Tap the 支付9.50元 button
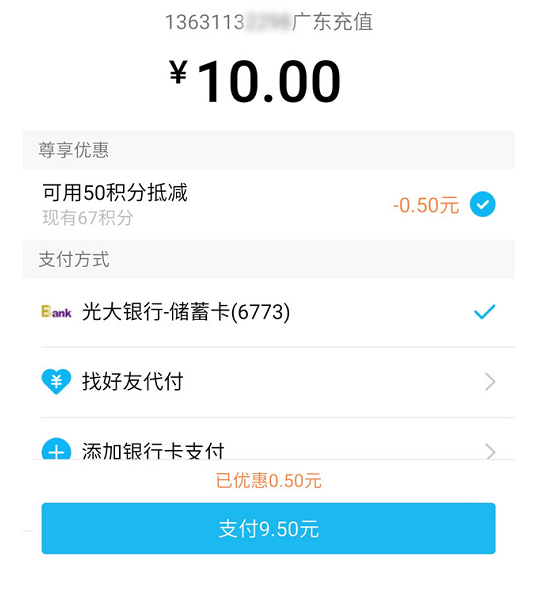 pyautogui.click(x=268, y=528)
